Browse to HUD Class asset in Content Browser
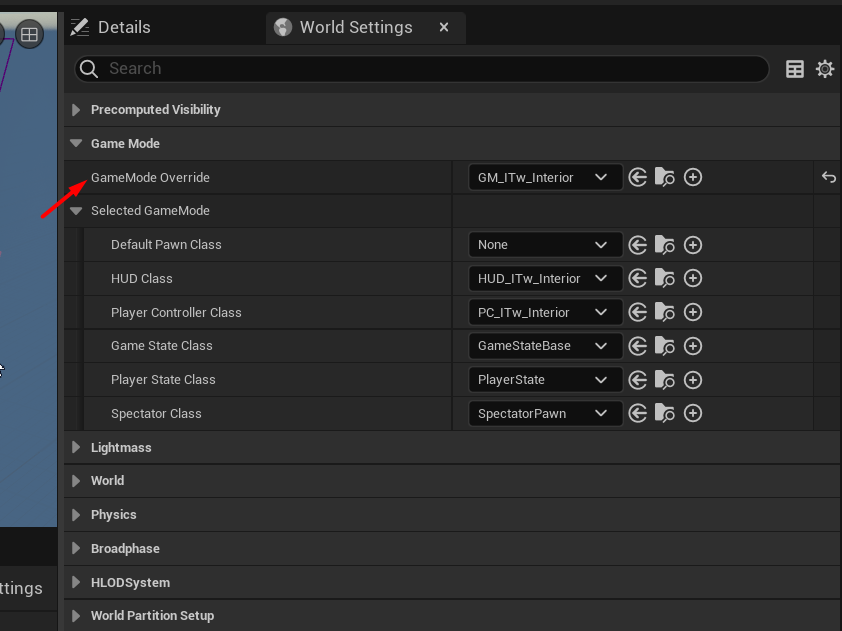Image resolution: width=842 pixels, height=631 pixels. click(x=665, y=278)
